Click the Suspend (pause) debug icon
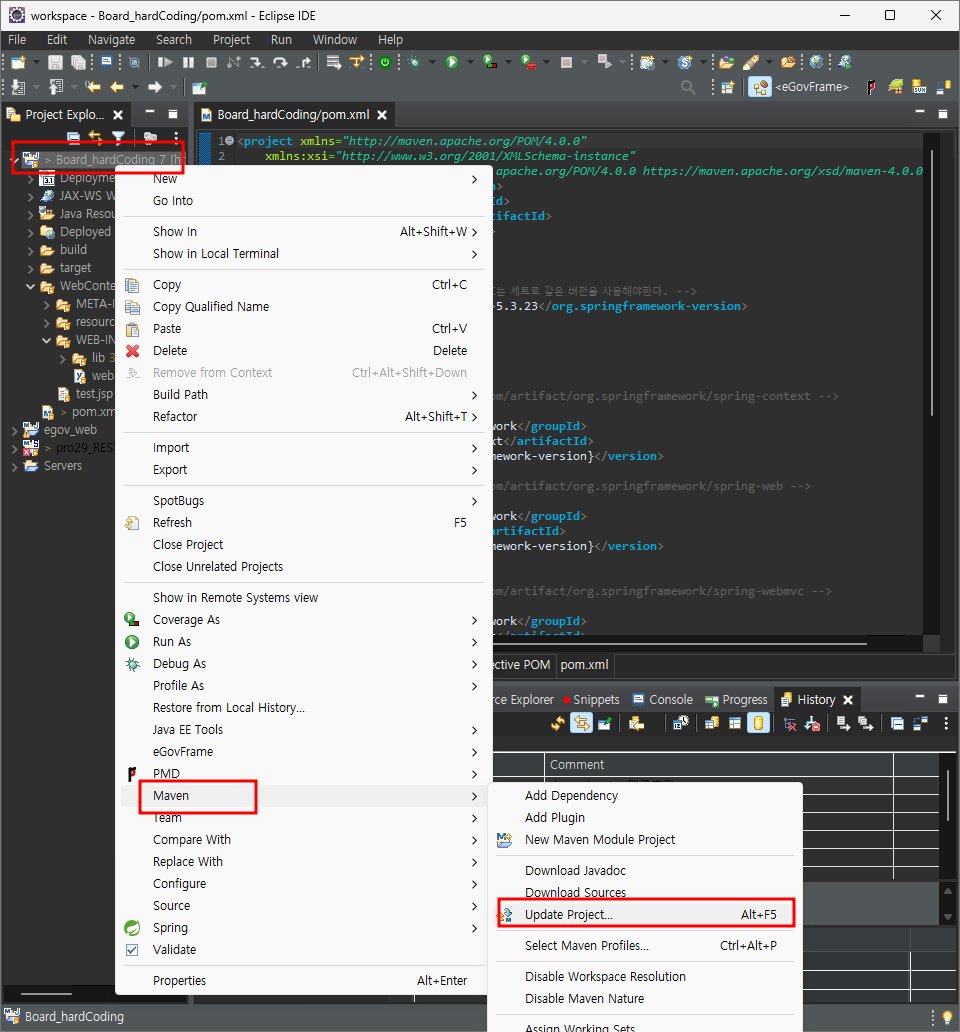 [188, 63]
